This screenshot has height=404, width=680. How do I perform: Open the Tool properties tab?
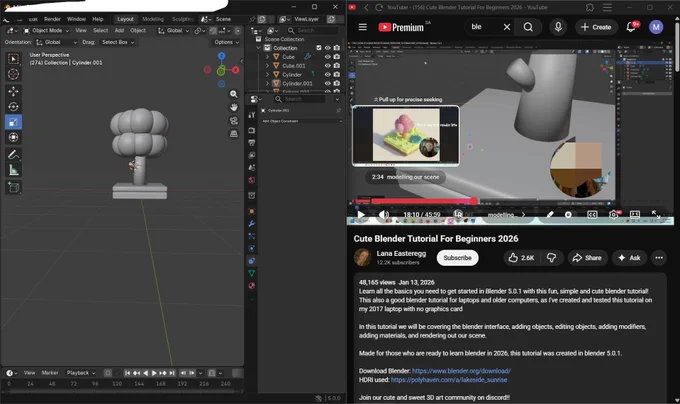pyautogui.click(x=252, y=115)
